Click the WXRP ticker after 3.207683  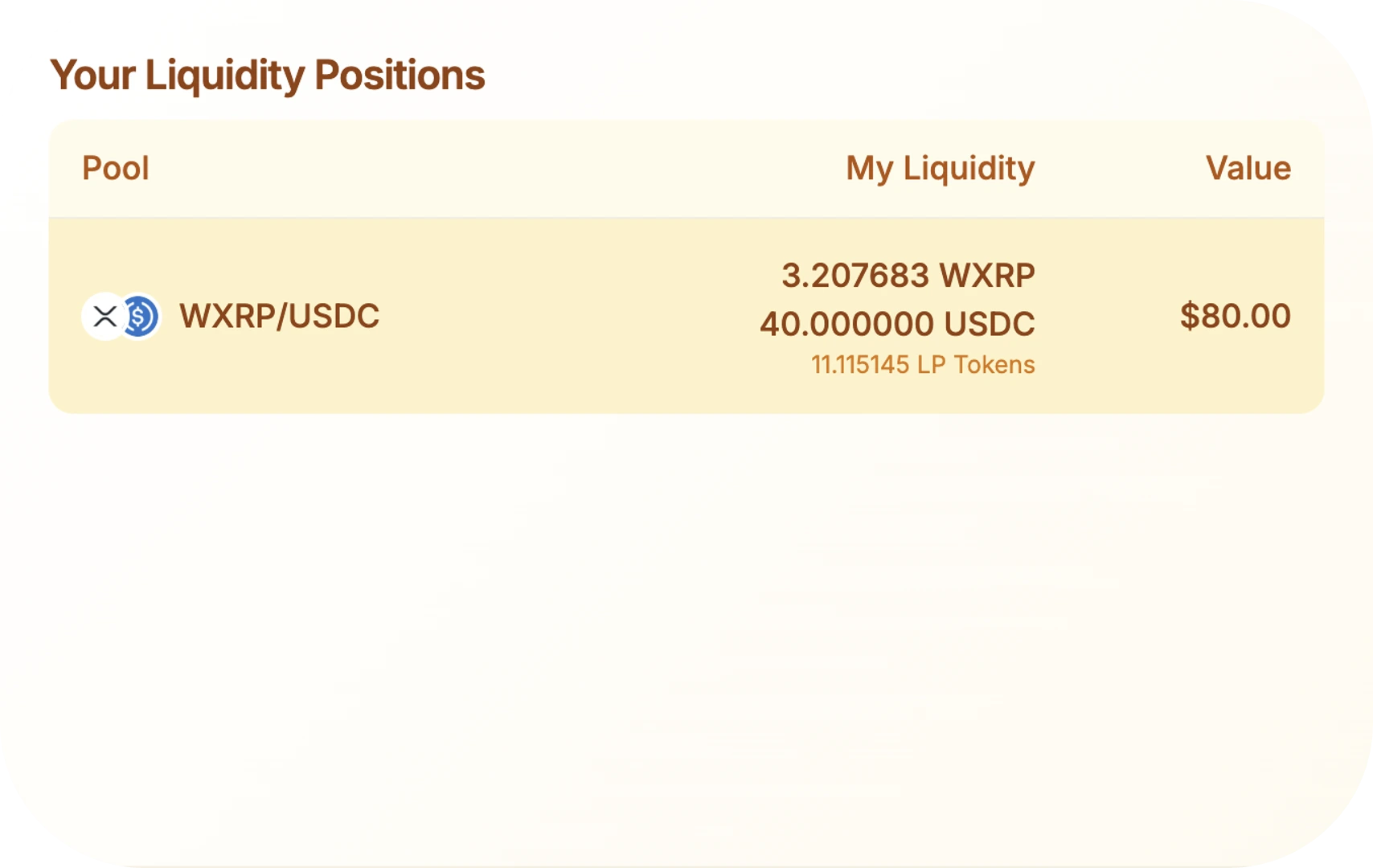click(x=987, y=276)
